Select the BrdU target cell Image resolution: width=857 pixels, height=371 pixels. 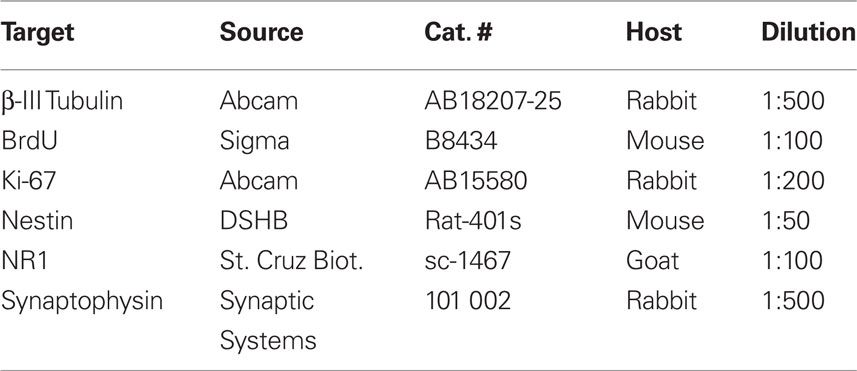(x=30, y=141)
